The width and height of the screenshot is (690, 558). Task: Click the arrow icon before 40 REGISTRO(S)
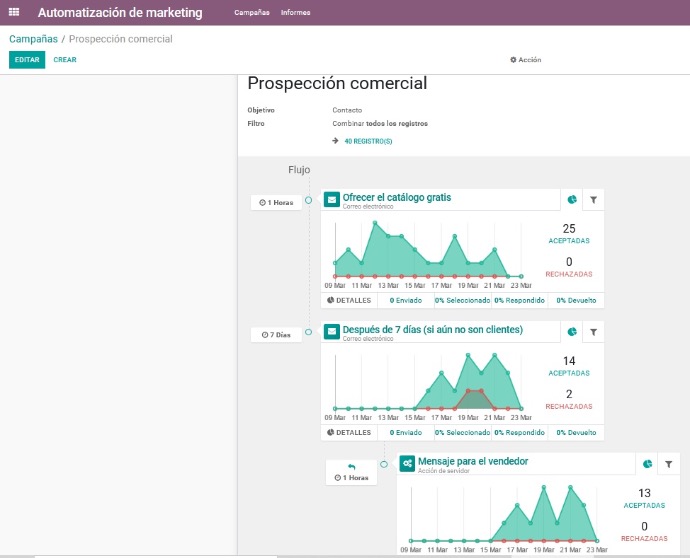[x=335, y=141]
